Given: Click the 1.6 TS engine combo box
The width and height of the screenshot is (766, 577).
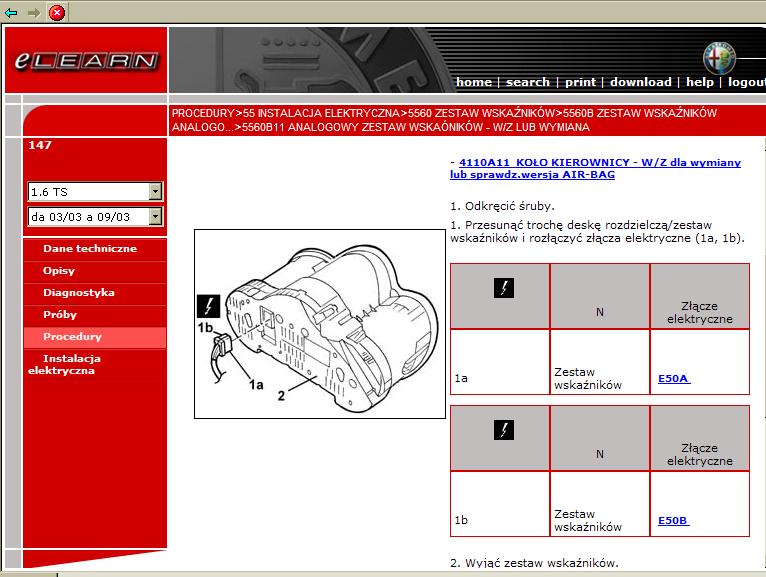Looking at the screenshot, I should pyautogui.click(x=95, y=192).
